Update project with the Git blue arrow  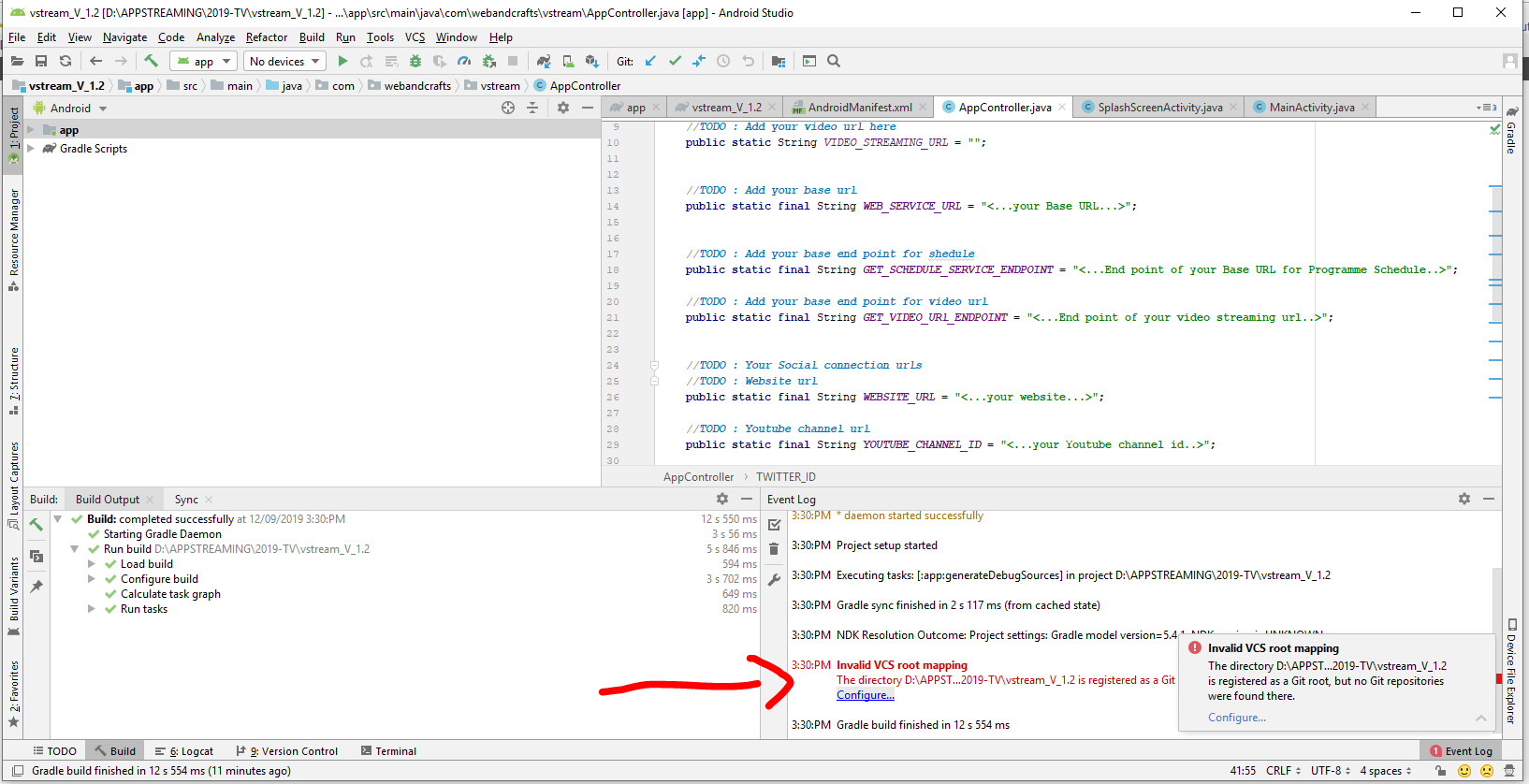coord(650,61)
